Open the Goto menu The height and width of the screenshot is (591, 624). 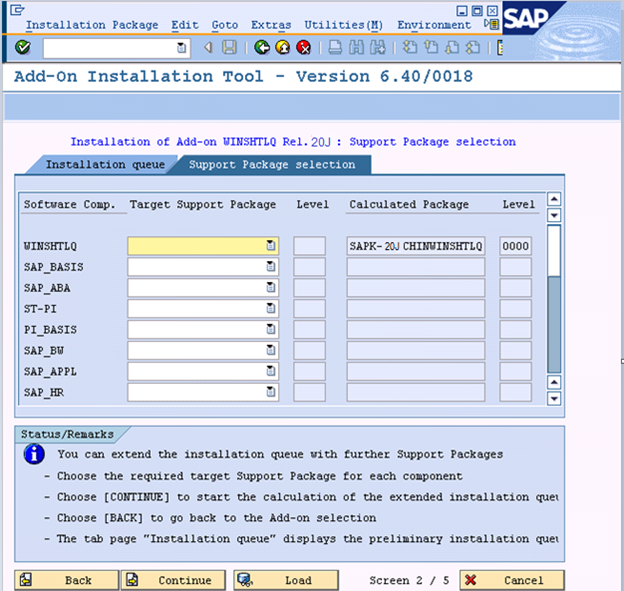tap(225, 25)
